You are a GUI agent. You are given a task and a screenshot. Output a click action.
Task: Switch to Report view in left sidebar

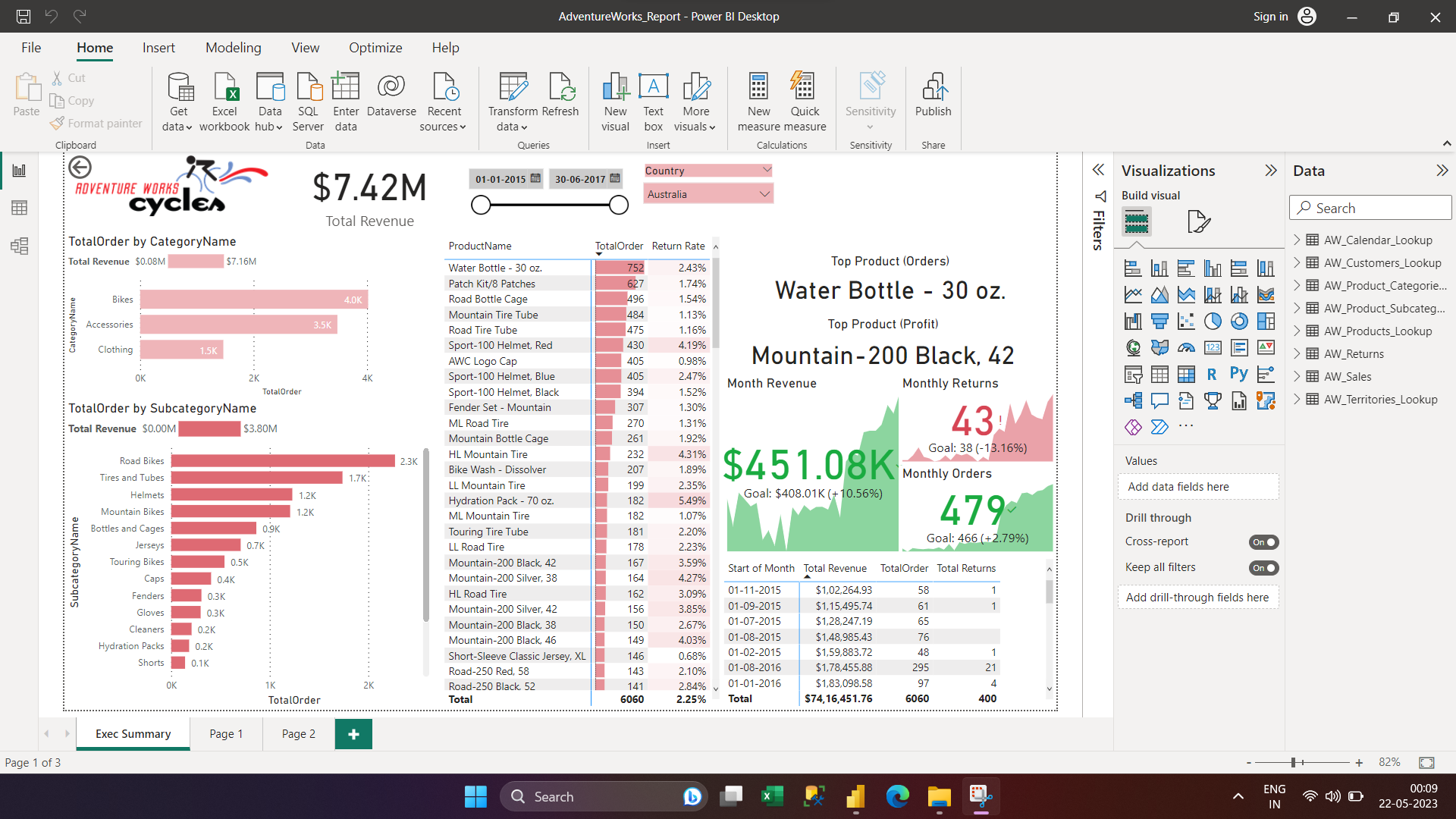point(19,171)
